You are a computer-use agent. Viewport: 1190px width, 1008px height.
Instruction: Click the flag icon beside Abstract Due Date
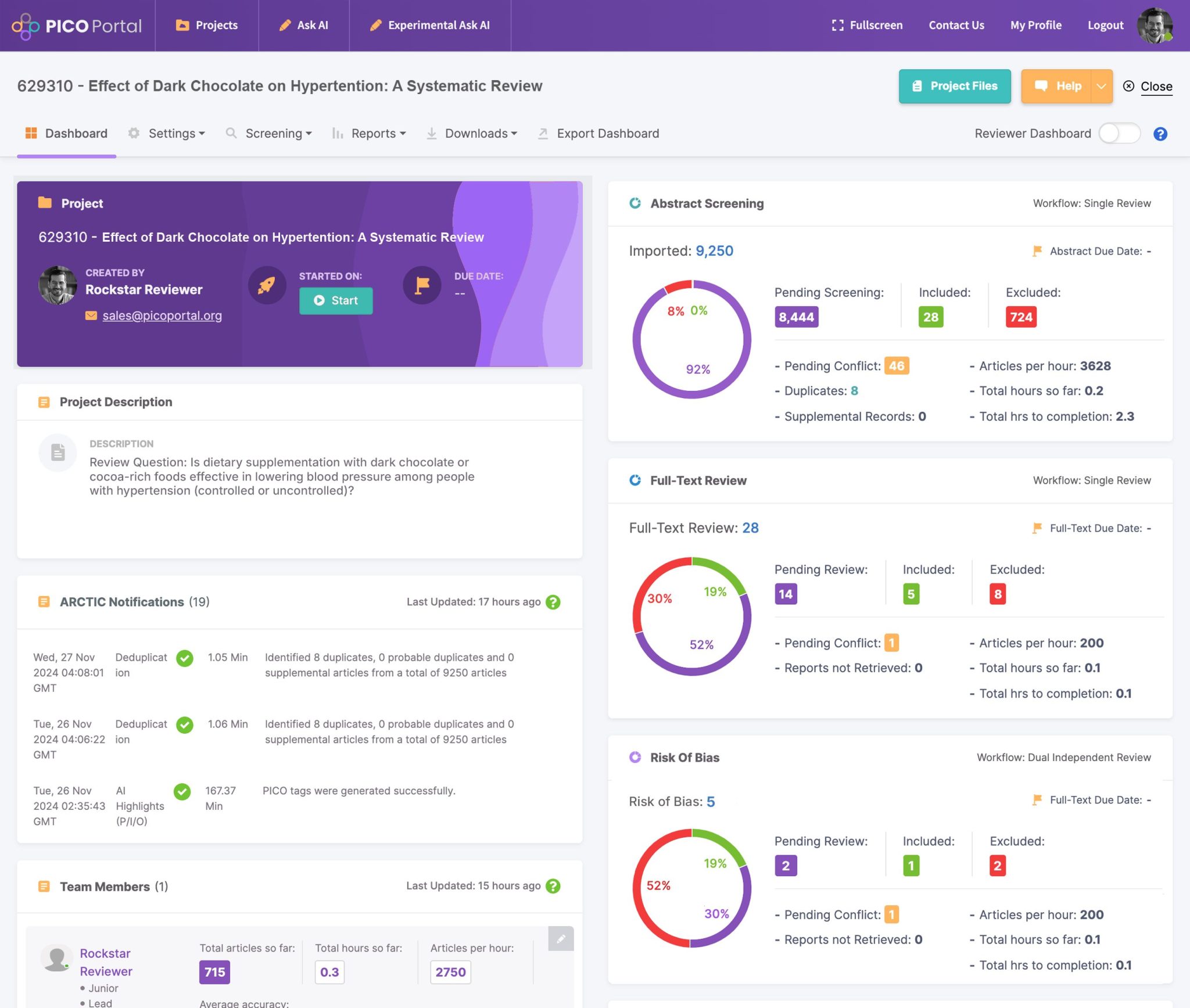coord(1037,250)
